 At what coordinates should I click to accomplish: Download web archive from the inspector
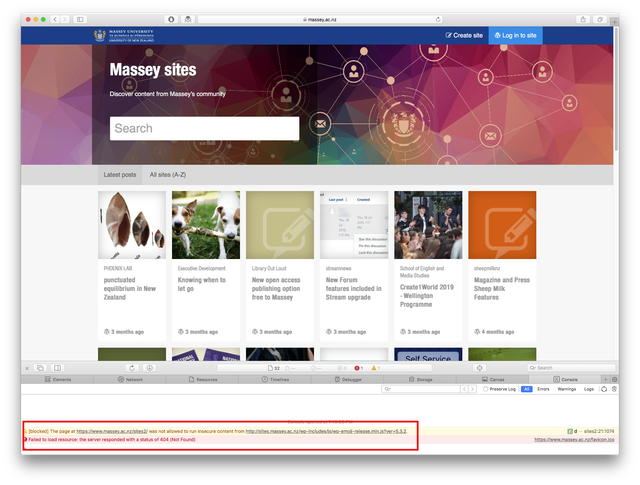149,368
